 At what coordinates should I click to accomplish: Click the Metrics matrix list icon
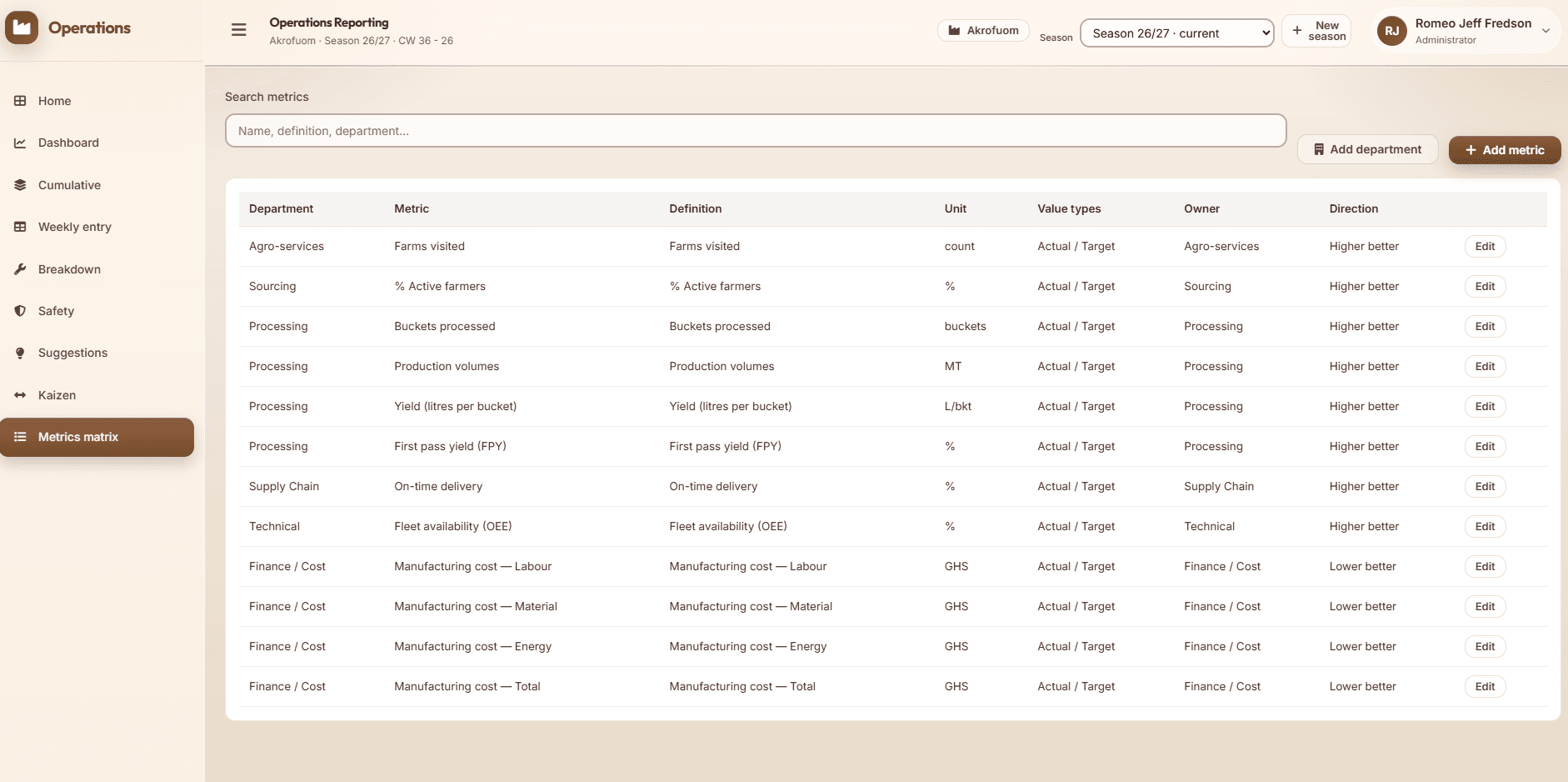(20, 437)
